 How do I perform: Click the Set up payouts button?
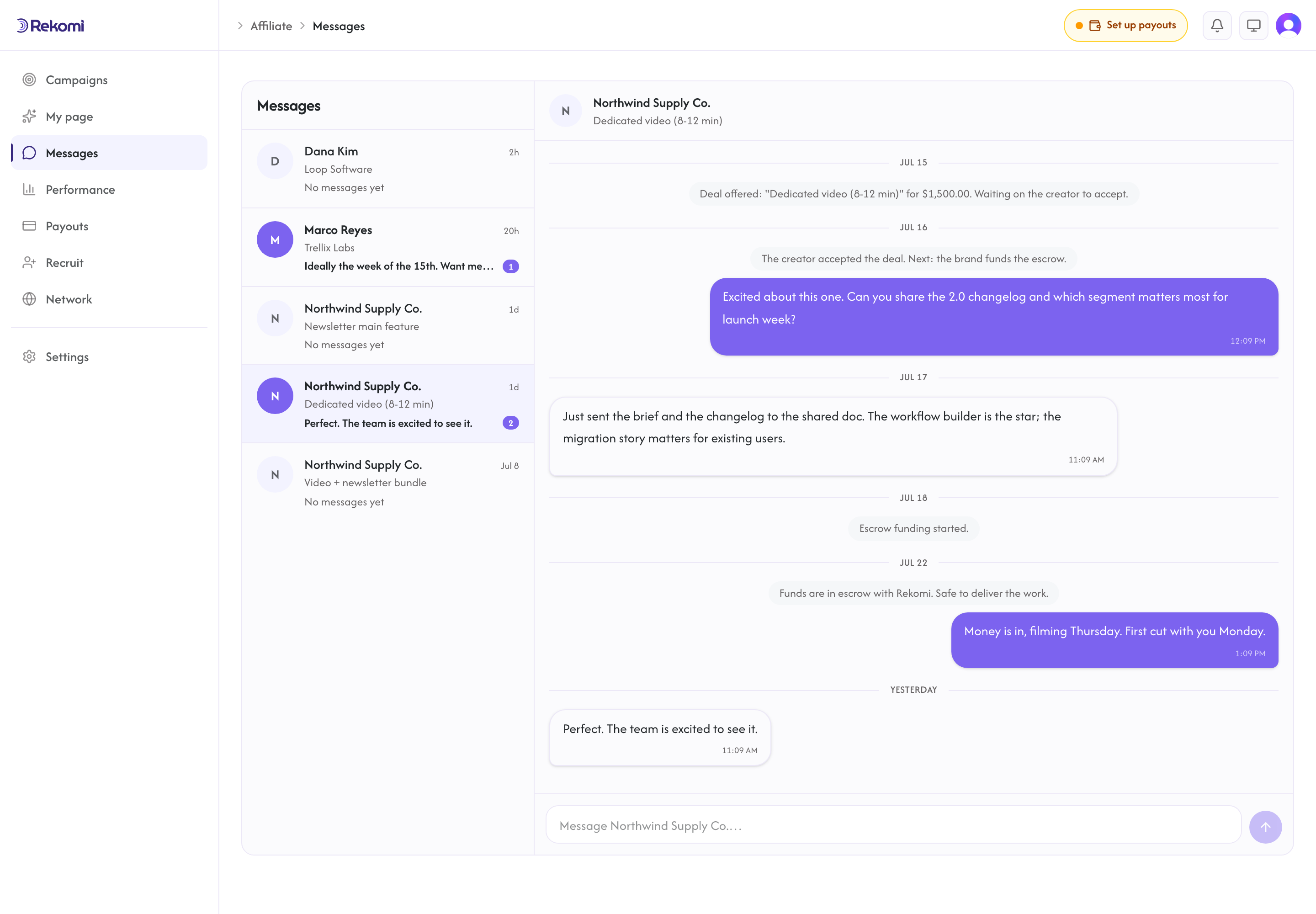[1125, 26]
